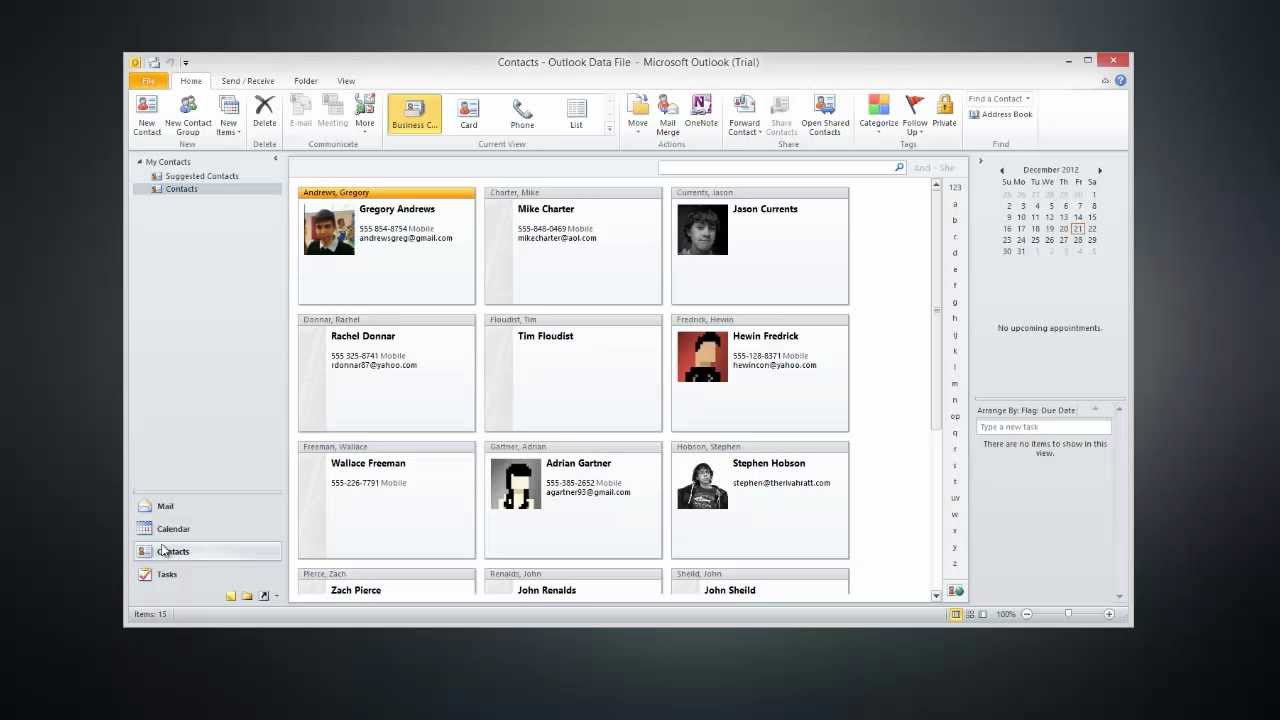Go to Mail in navigation pane
The width and height of the screenshot is (1280, 720).
207,506
